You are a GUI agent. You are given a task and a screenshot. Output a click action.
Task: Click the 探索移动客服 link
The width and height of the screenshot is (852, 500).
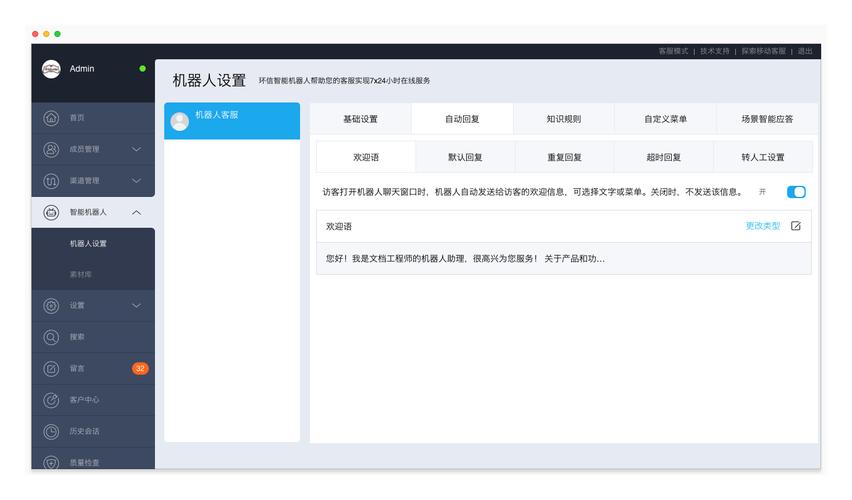763,51
